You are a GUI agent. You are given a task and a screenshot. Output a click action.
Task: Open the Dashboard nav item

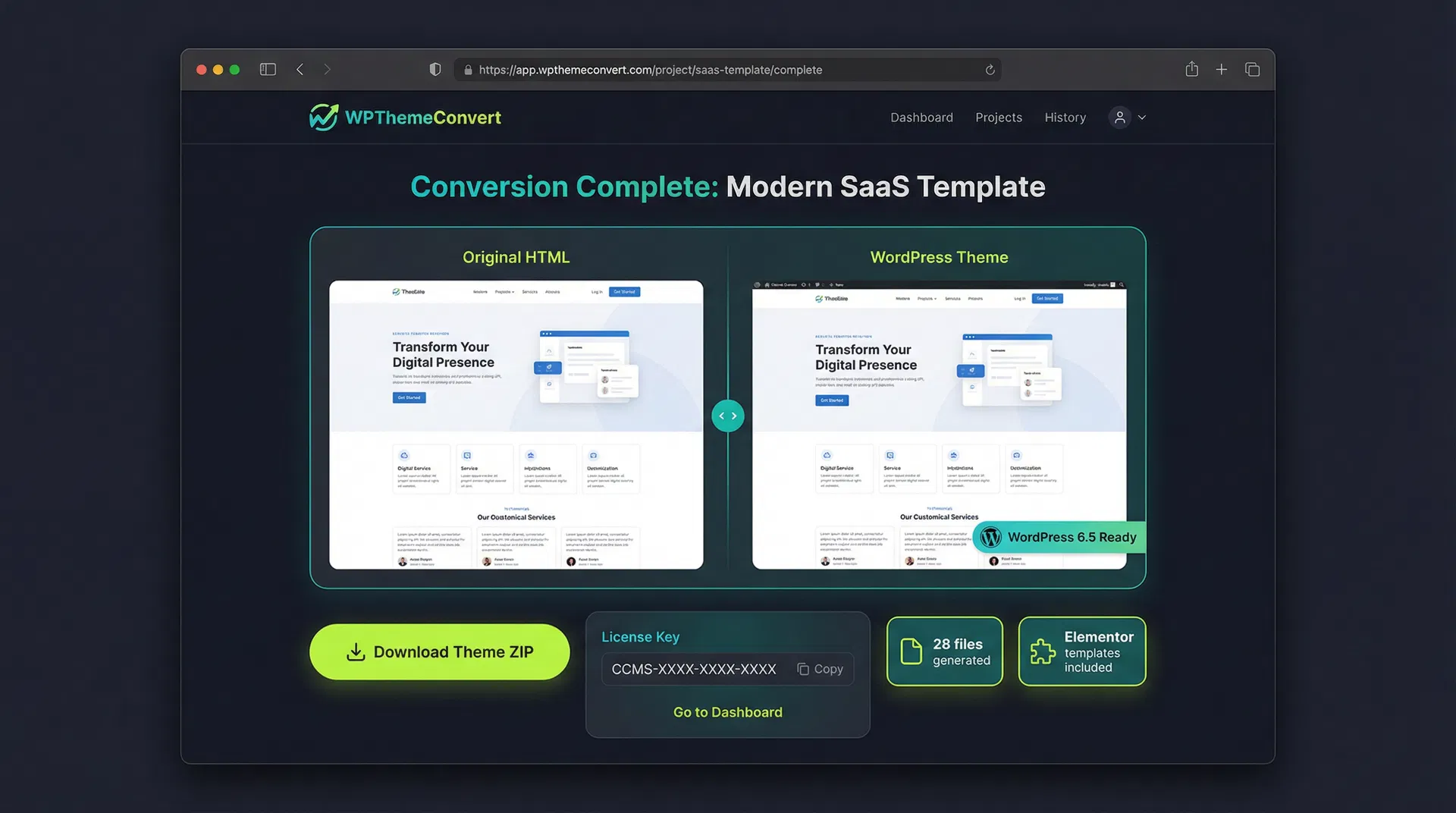coord(921,118)
